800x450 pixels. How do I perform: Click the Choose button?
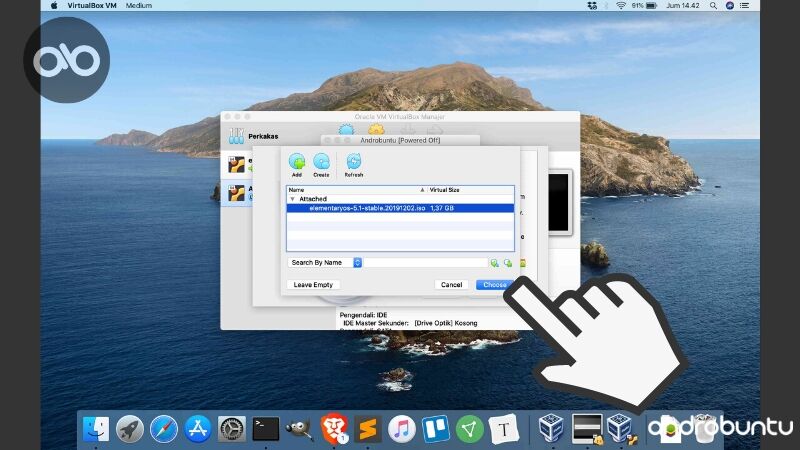(x=494, y=285)
